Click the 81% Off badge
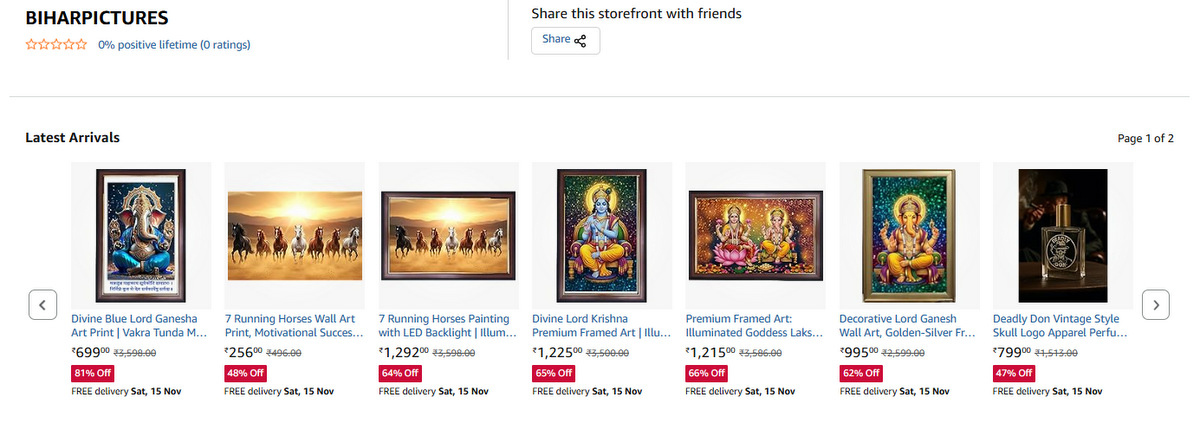 (x=91, y=373)
